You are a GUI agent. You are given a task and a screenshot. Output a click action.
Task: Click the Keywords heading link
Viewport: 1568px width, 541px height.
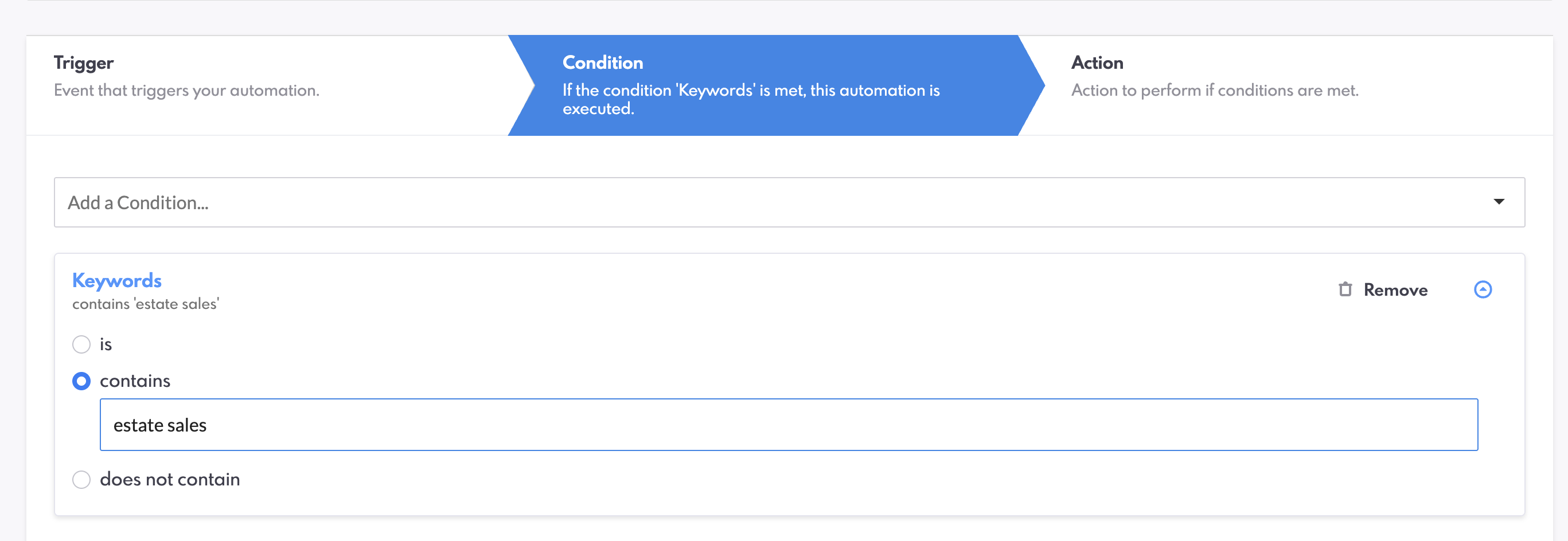point(117,281)
